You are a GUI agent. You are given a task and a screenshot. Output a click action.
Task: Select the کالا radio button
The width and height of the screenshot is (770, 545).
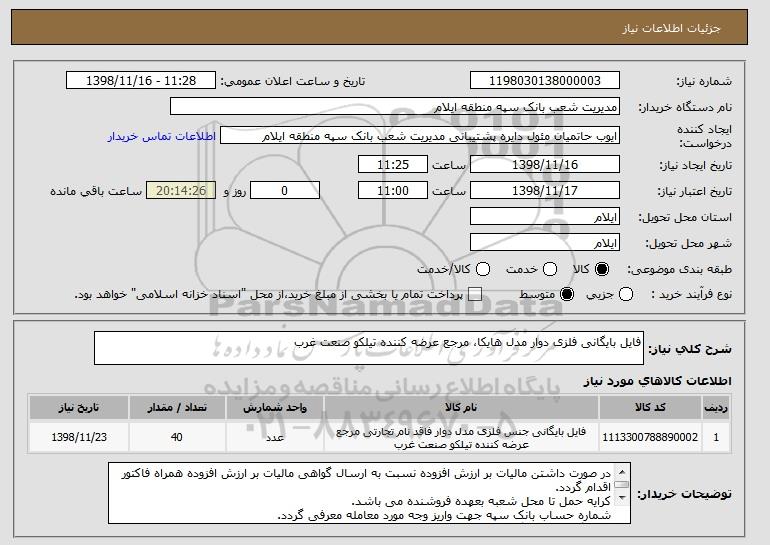point(602,269)
